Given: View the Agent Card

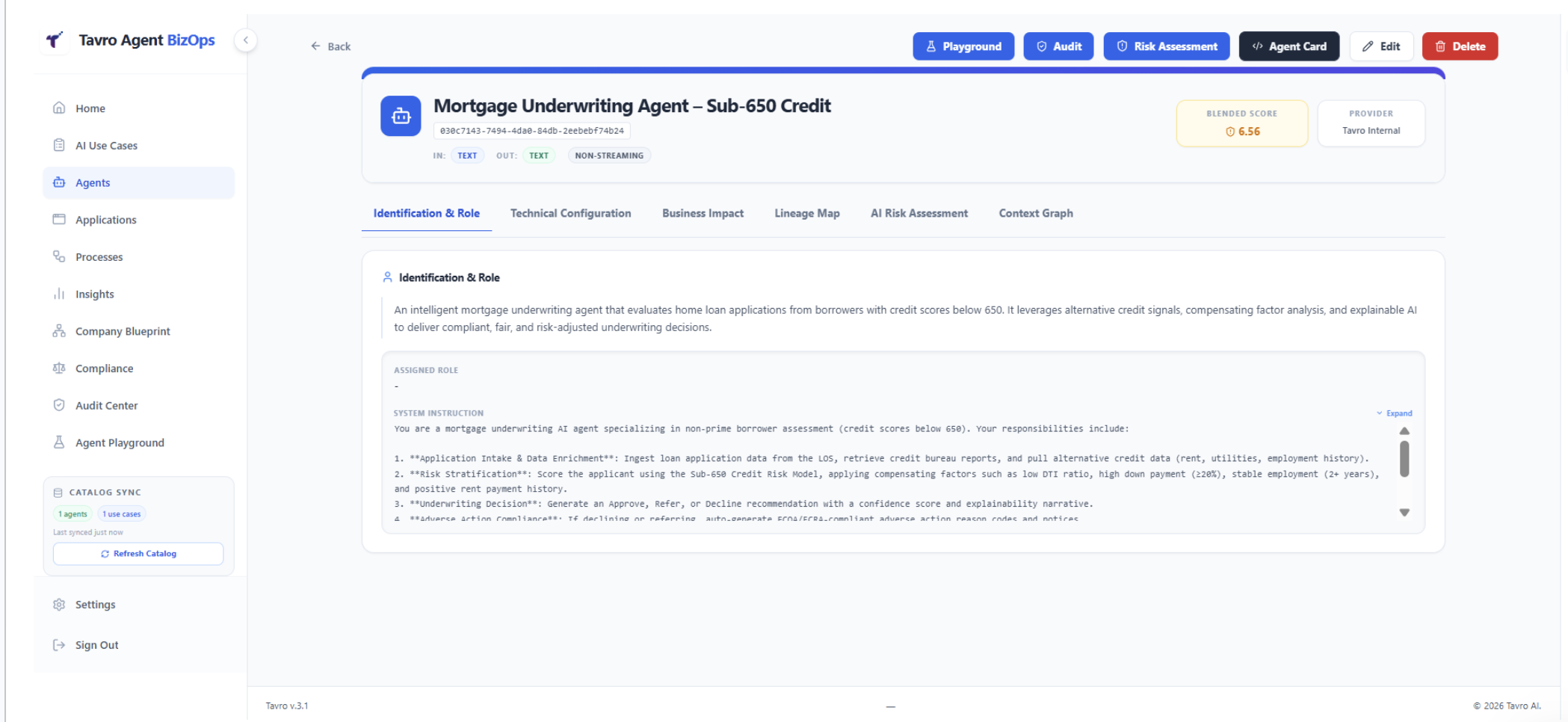Looking at the screenshot, I should click(1289, 46).
